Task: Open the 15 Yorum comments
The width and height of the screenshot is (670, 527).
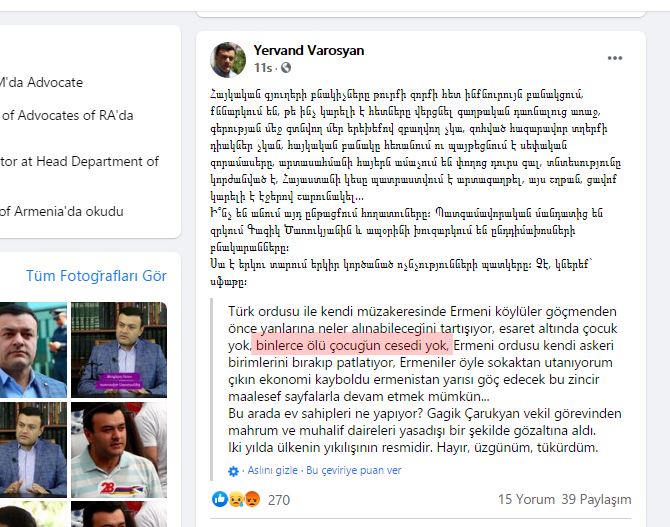Action: (x=526, y=499)
